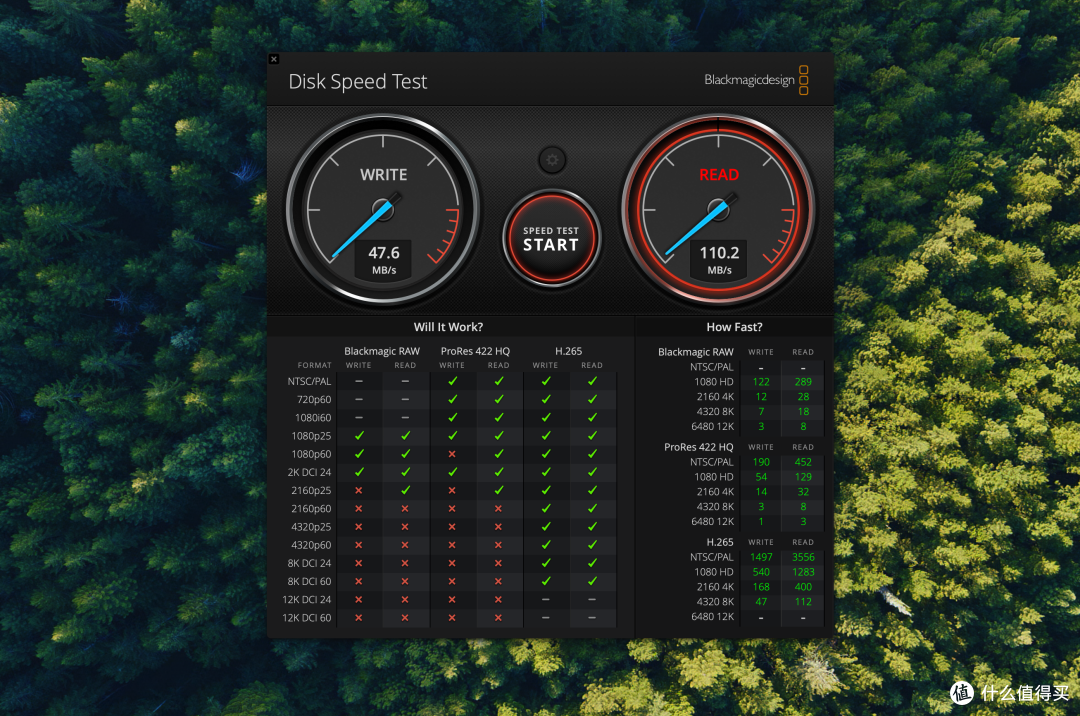Click Blackmagic RAW header in Will It Work

(x=382, y=351)
